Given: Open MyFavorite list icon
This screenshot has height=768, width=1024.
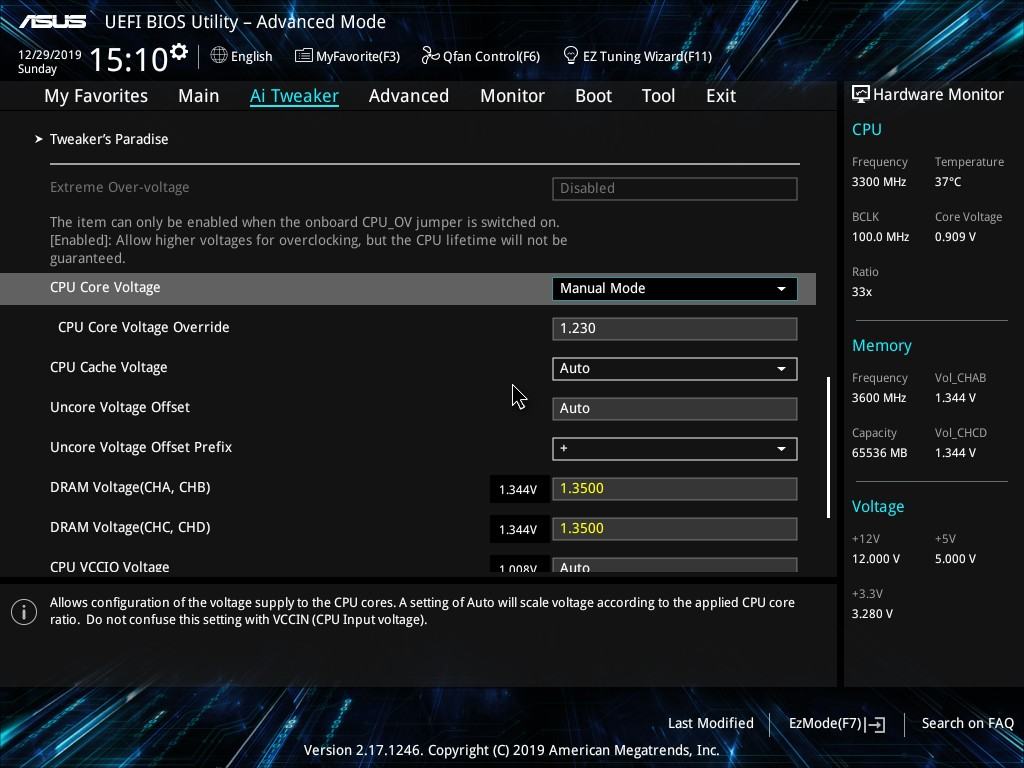Looking at the screenshot, I should (x=303, y=56).
